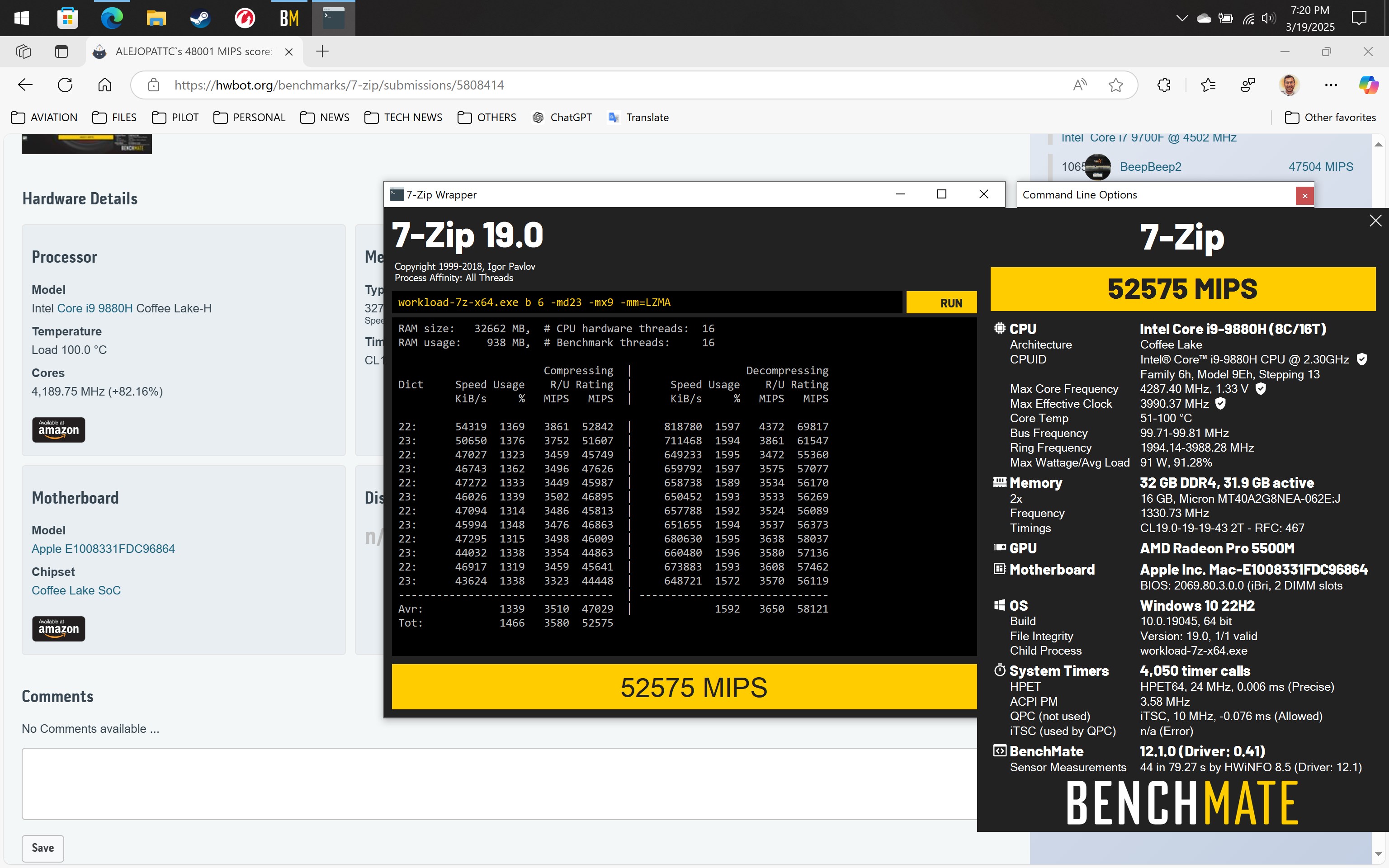Click Amazon button under Motherboard

[x=58, y=628]
